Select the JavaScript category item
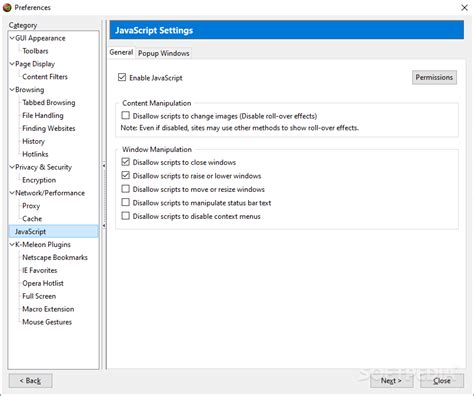Viewport: 474px width, 396px height. pyautogui.click(x=30, y=231)
